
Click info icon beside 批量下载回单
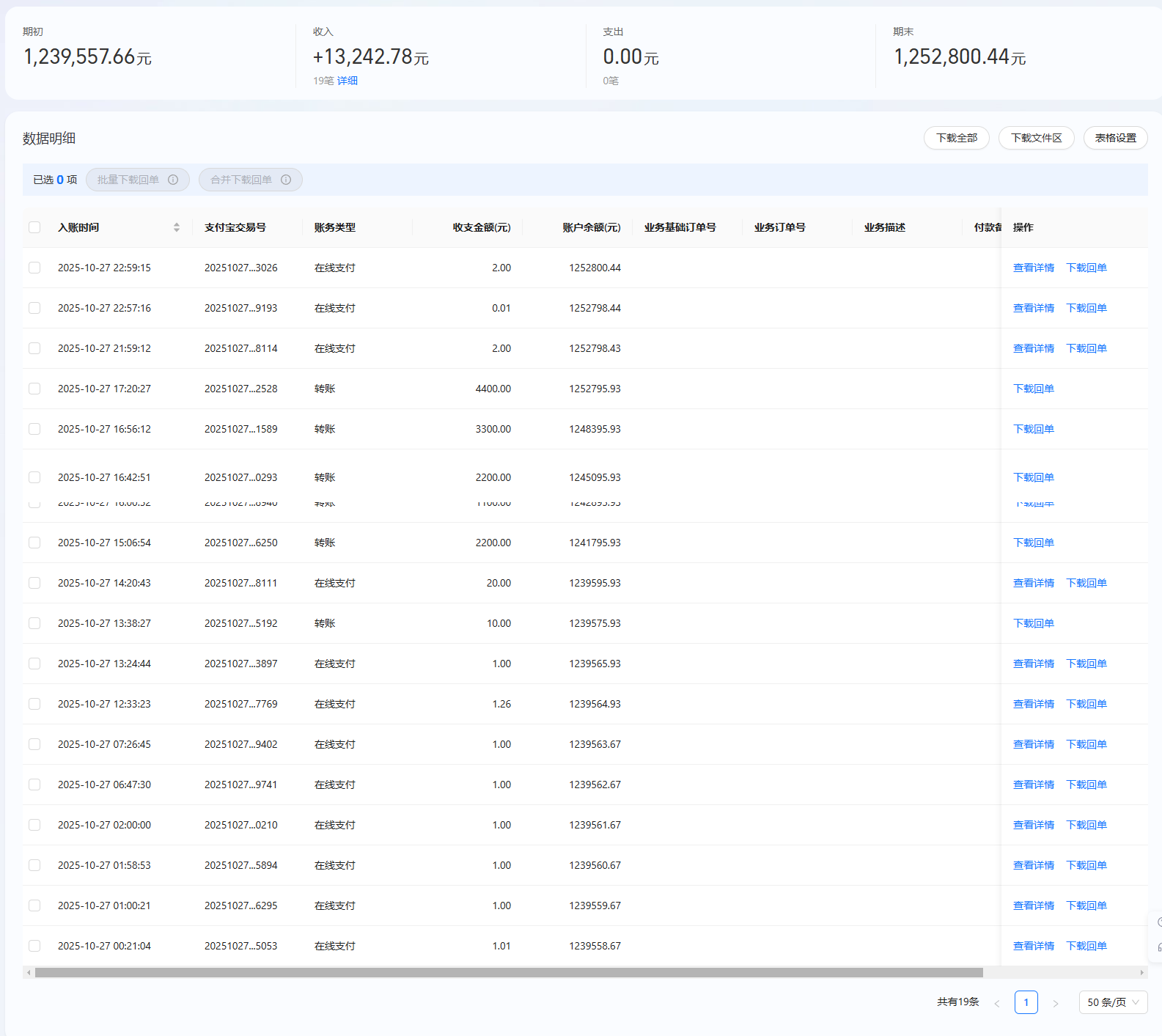(173, 180)
